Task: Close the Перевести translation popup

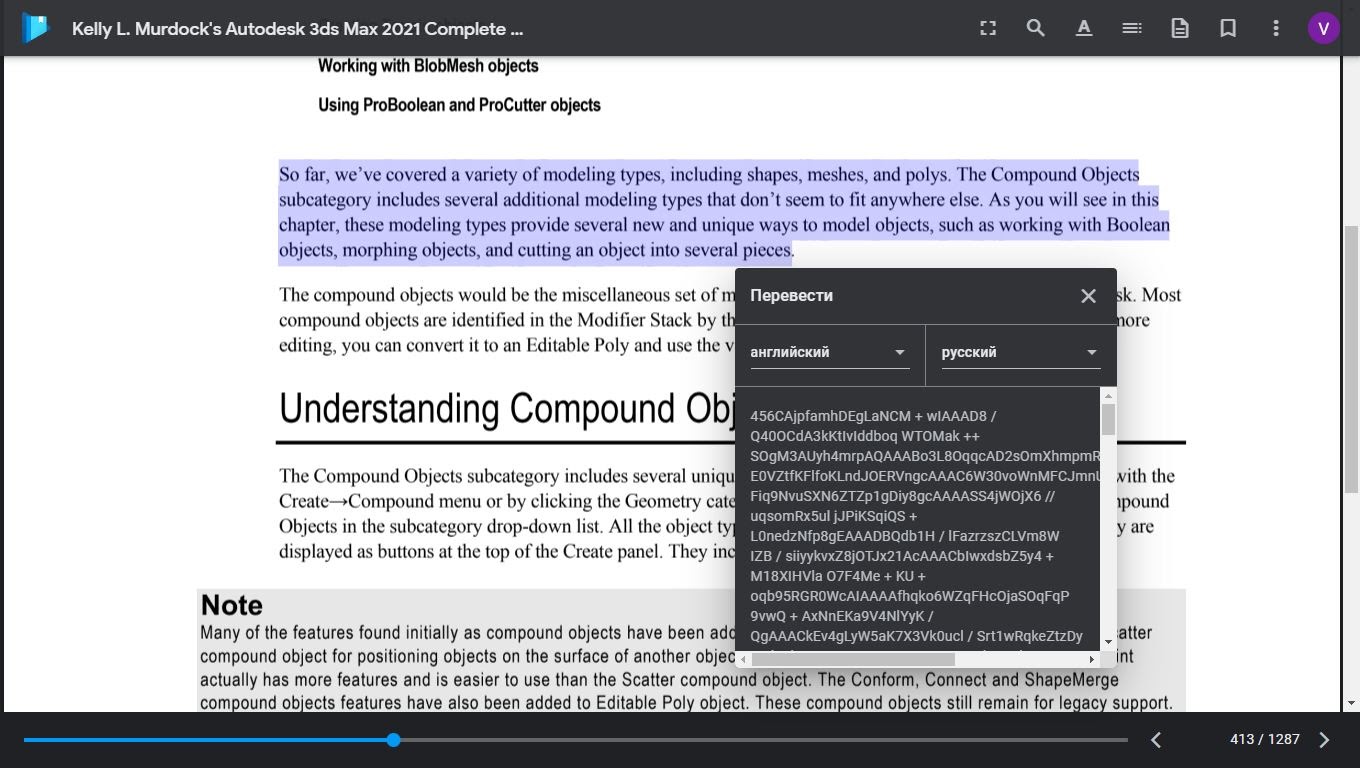Action: 1088,296
